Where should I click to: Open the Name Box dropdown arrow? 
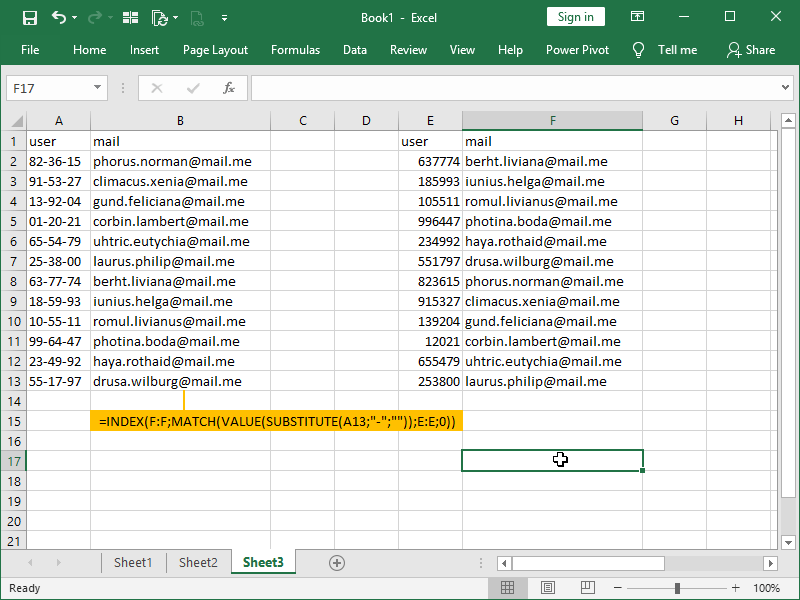coord(95,88)
